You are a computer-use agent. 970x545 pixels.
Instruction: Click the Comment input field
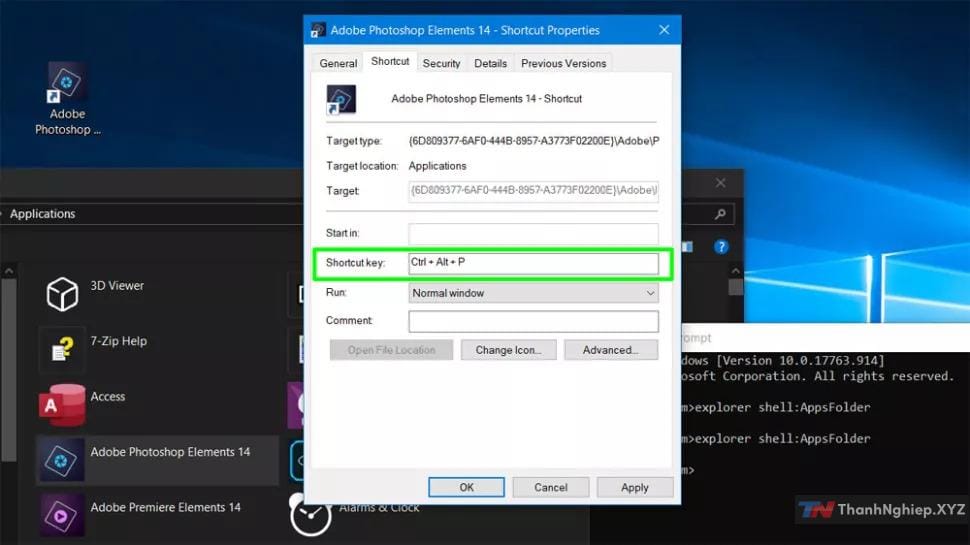(x=533, y=321)
